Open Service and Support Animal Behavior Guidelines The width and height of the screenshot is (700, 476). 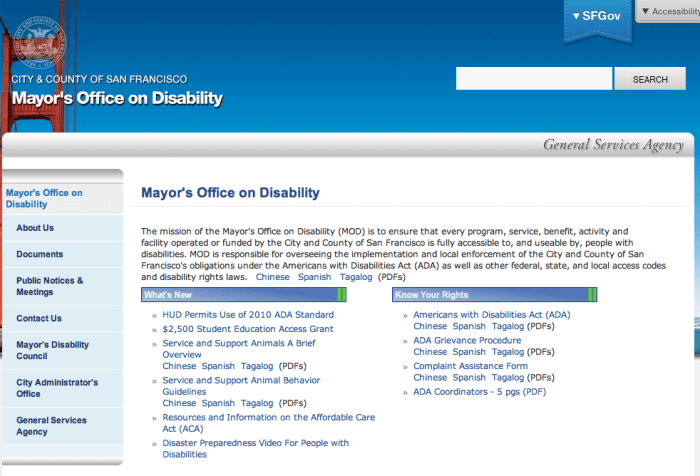[x=241, y=386]
